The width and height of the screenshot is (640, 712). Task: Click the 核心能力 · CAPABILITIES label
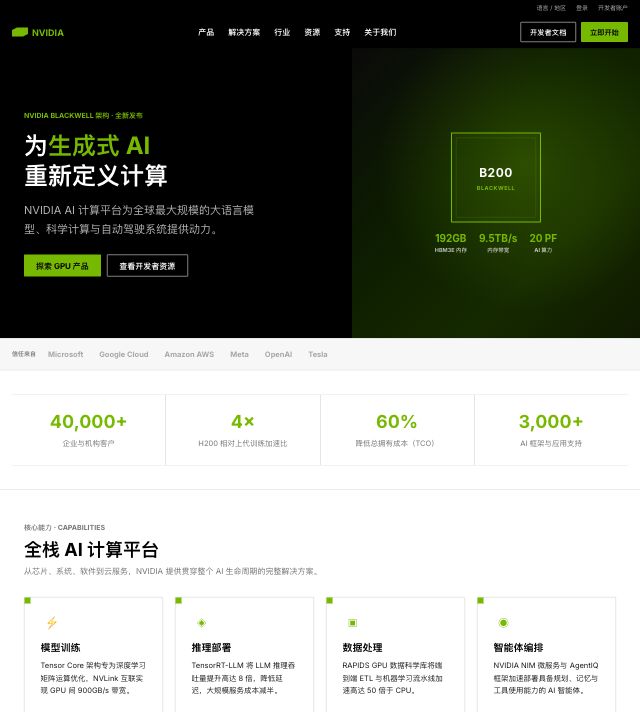(64, 527)
